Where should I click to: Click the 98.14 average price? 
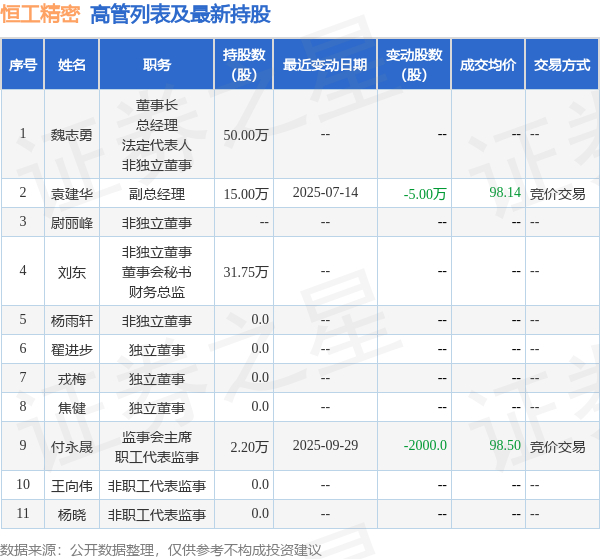point(505,192)
